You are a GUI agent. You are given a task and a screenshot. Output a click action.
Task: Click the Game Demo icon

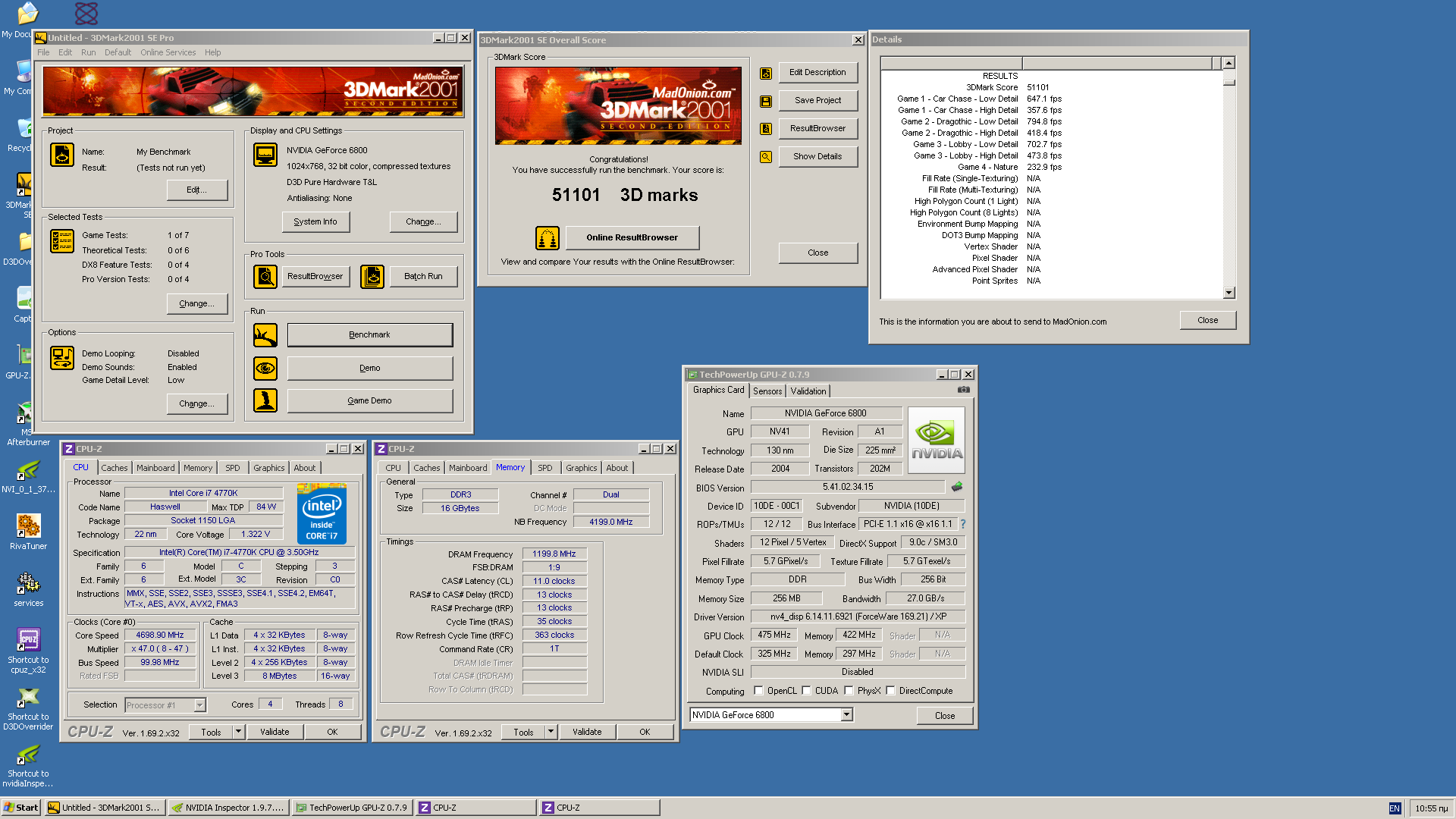[x=265, y=400]
